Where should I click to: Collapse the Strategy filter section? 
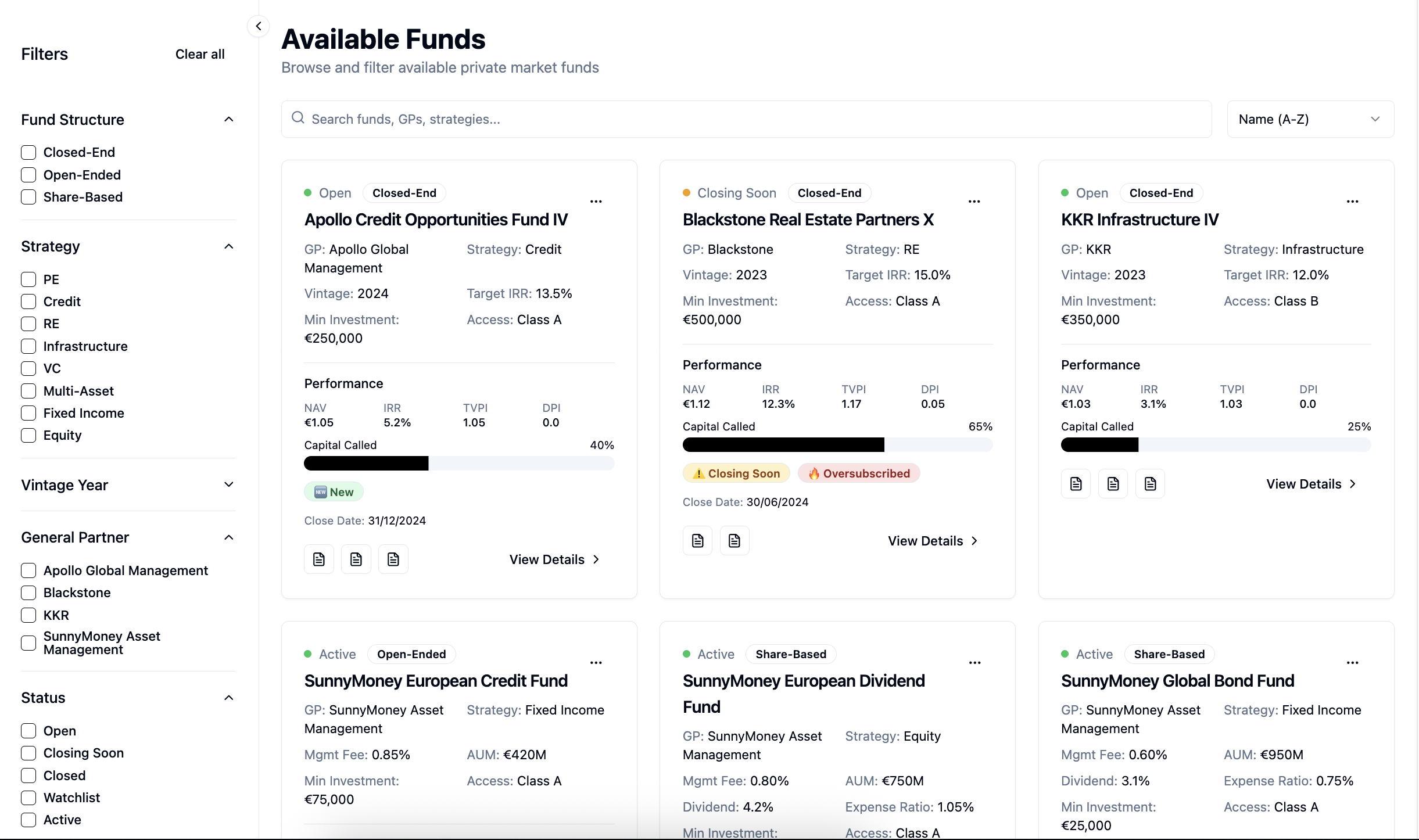[x=229, y=246]
